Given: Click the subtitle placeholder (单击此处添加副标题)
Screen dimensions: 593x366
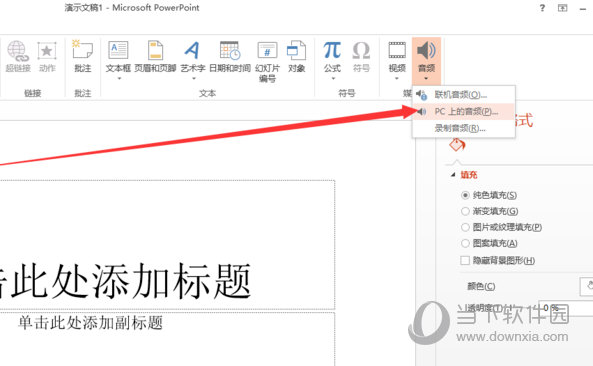Looking at the screenshot, I should click(x=90, y=323).
